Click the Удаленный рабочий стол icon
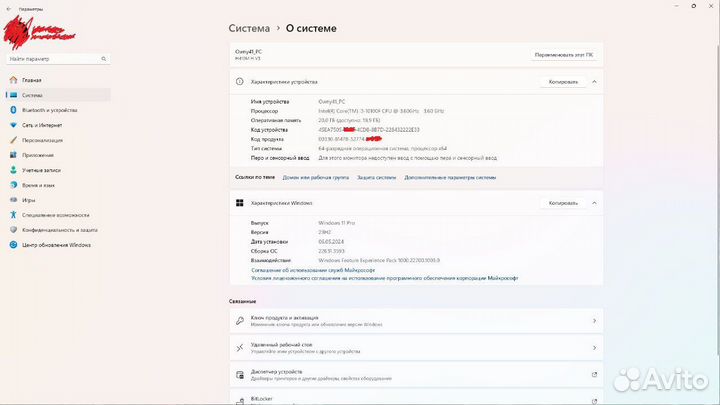720x405 pixels. pyautogui.click(x=240, y=348)
